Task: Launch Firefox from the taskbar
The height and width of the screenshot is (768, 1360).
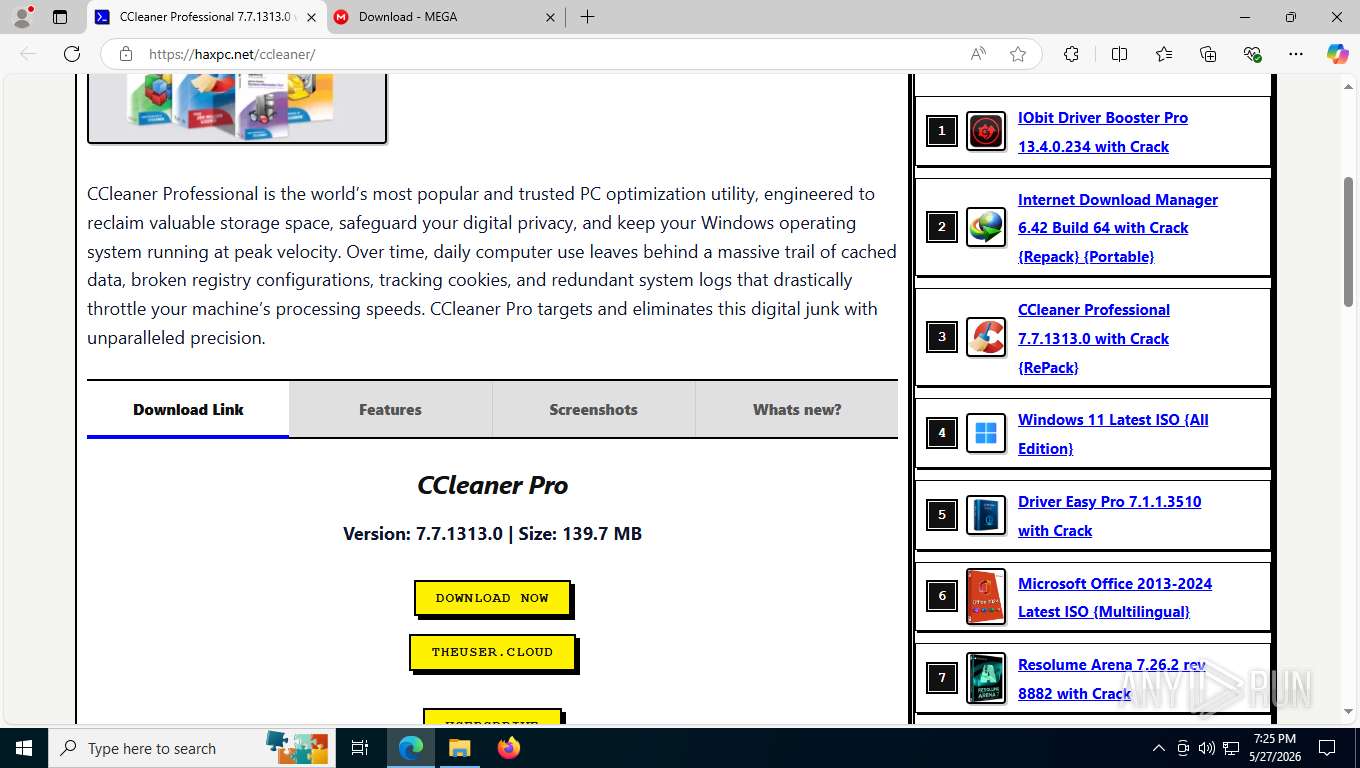Action: 509,748
